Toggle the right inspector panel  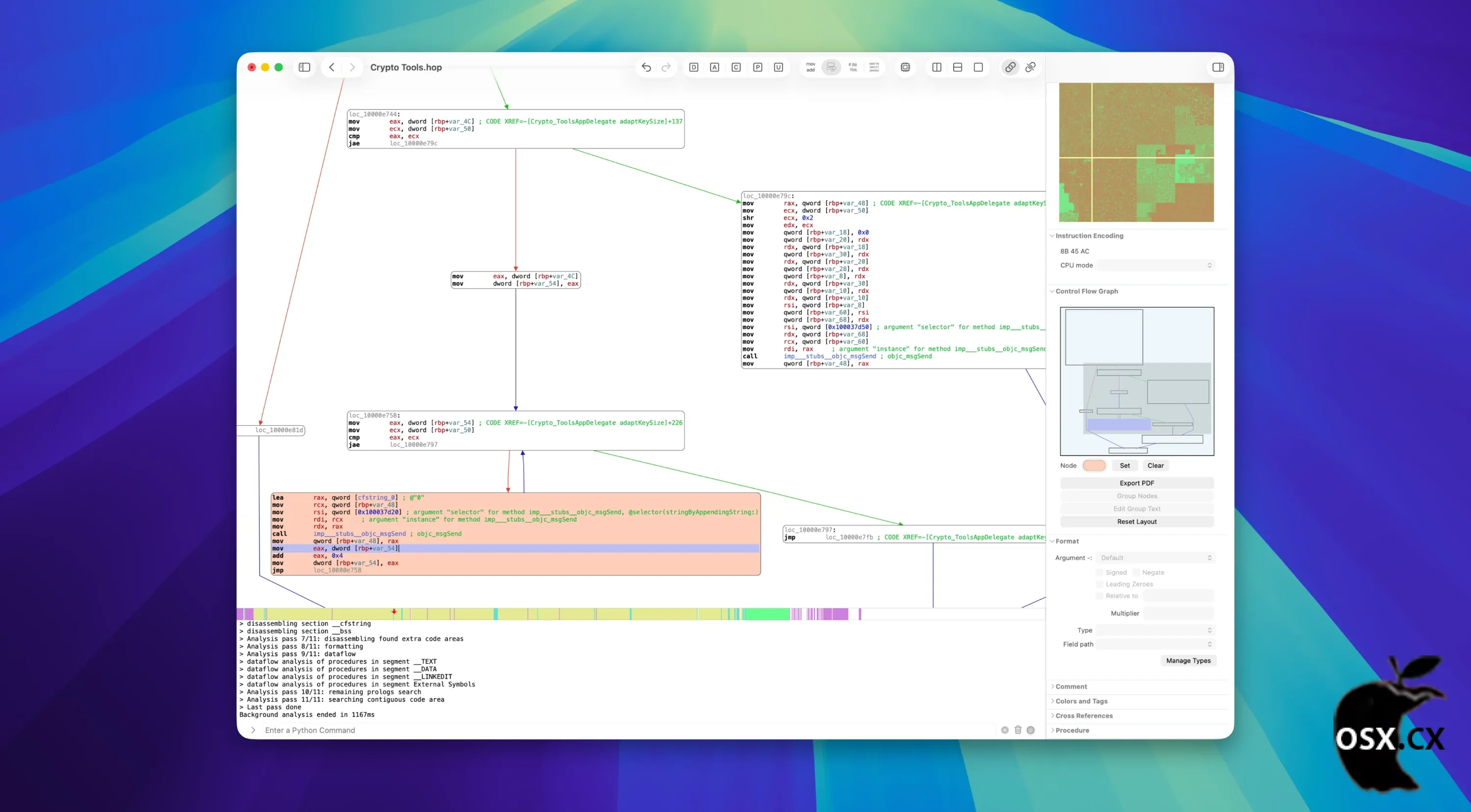coord(1218,67)
